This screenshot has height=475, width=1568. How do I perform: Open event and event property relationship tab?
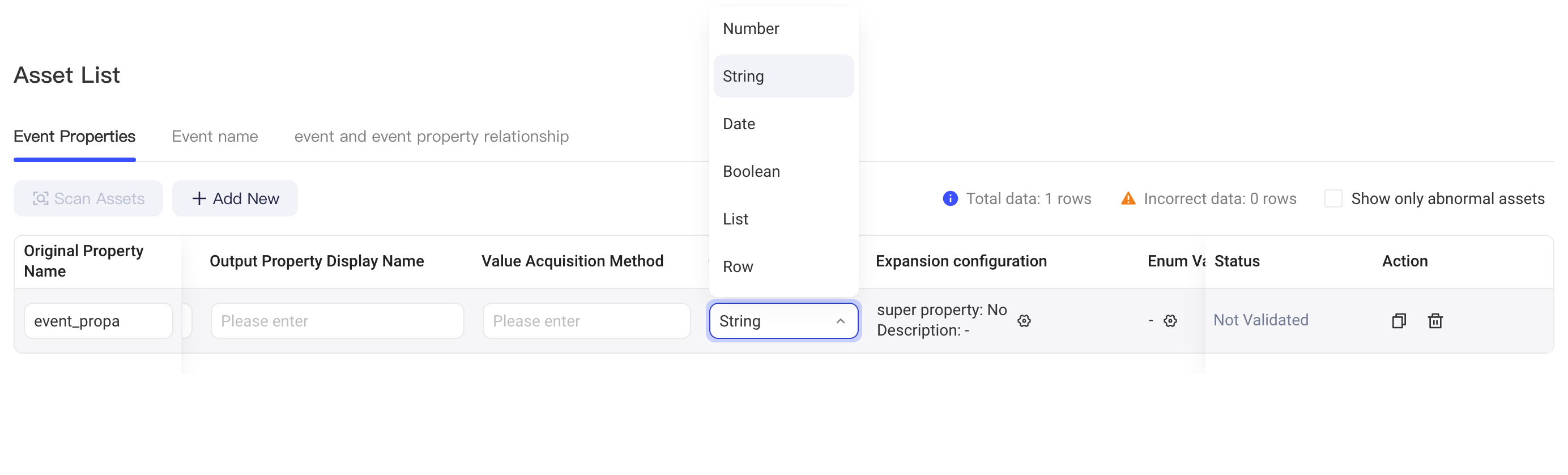[x=432, y=137]
